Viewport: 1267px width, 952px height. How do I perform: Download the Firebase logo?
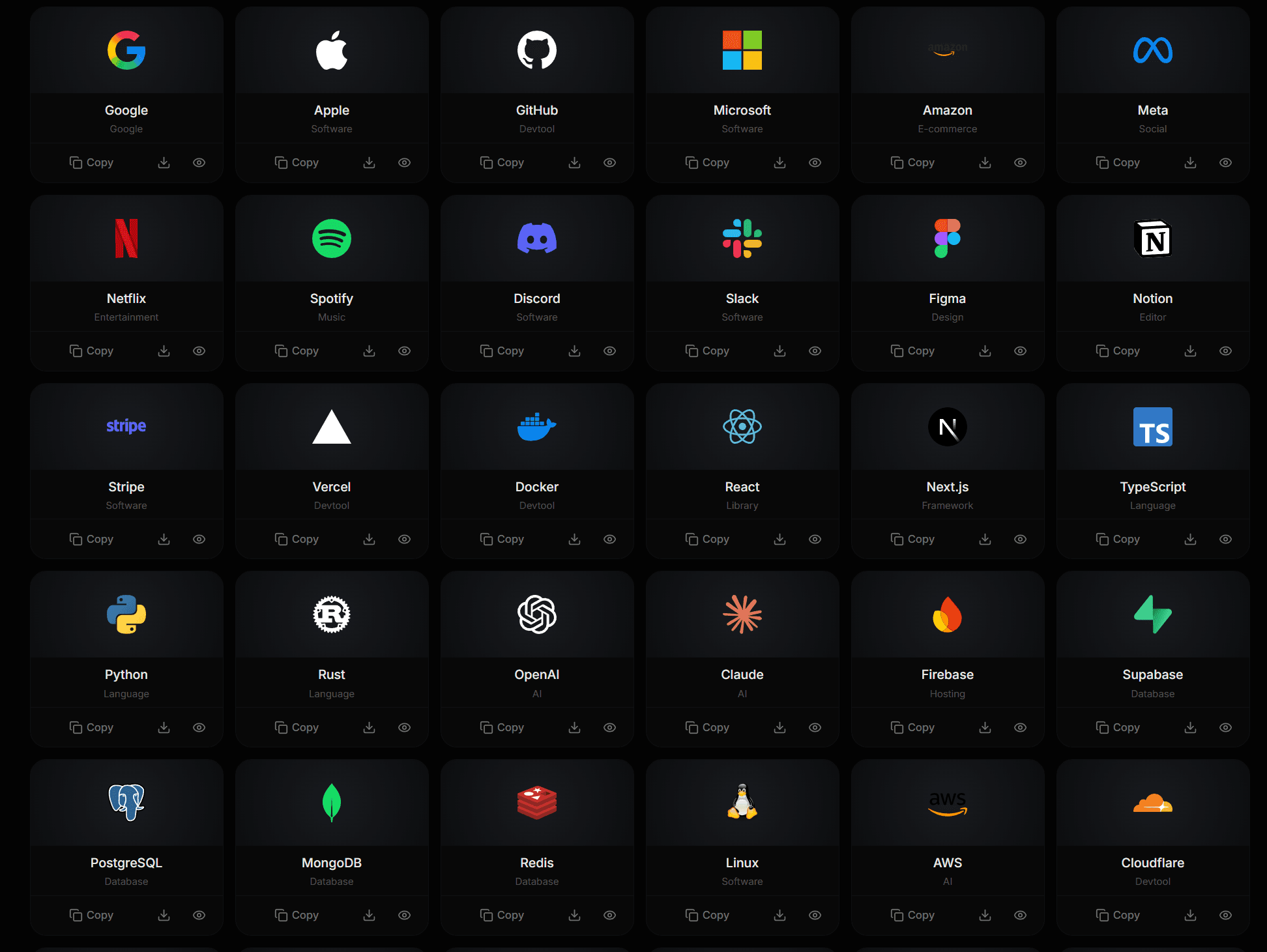985,728
